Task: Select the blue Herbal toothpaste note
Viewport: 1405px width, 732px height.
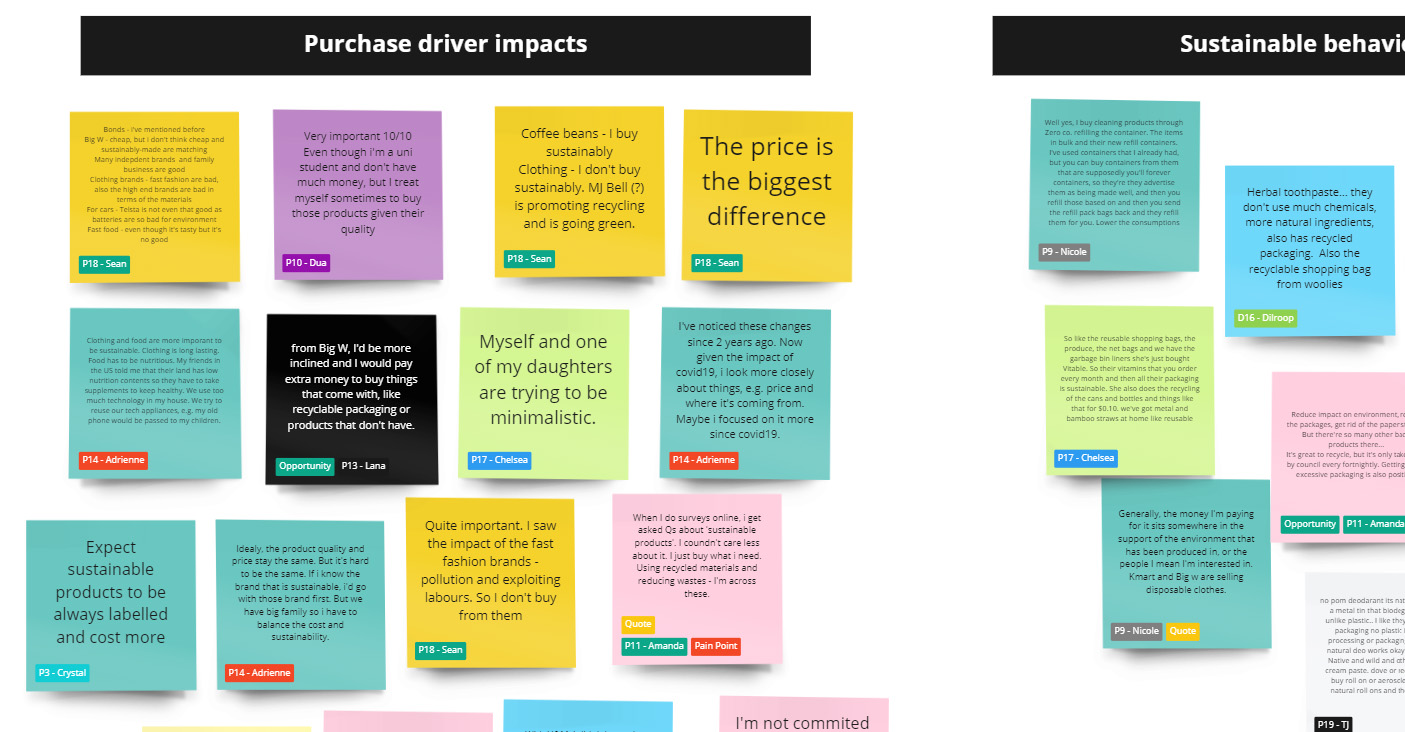Action: pos(1308,238)
